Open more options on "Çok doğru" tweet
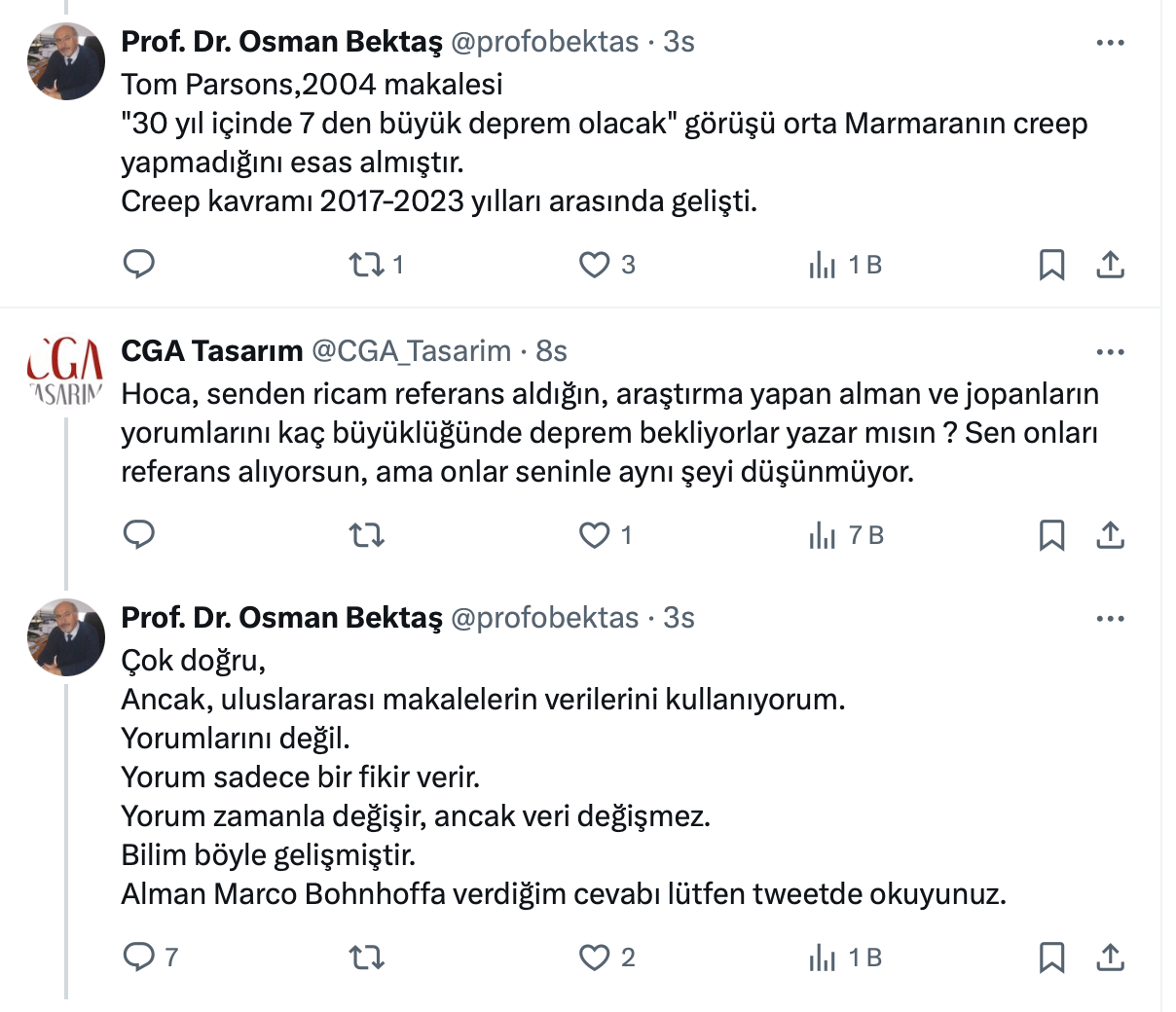This screenshot has height=1012, width=1176. tap(1110, 619)
